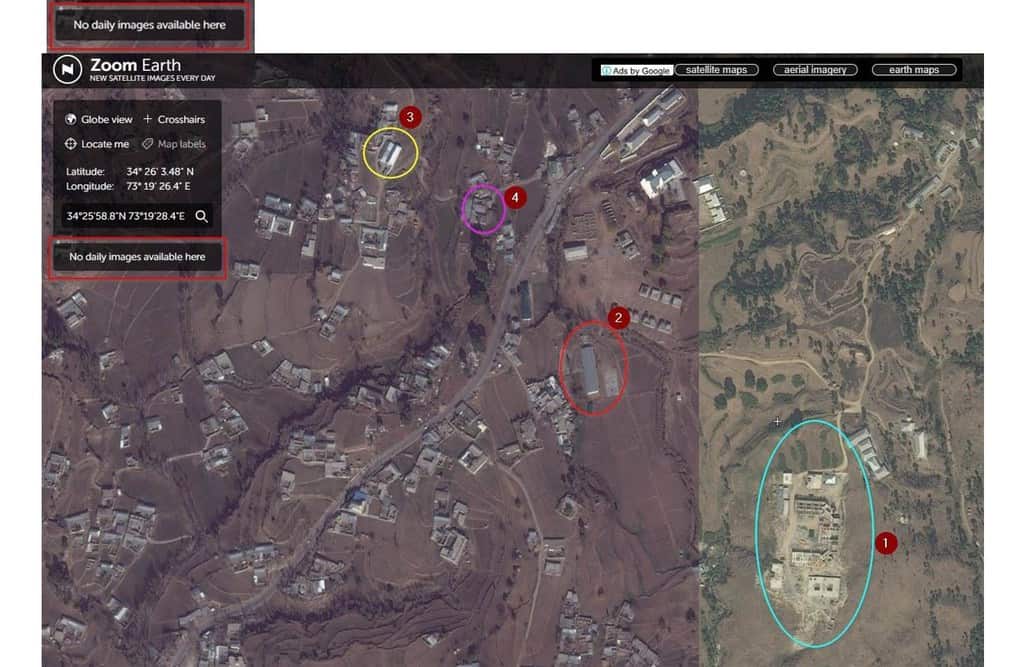Click the globe icon for Globe view
Image resolution: width=1024 pixels, height=667 pixels.
[x=71, y=120]
